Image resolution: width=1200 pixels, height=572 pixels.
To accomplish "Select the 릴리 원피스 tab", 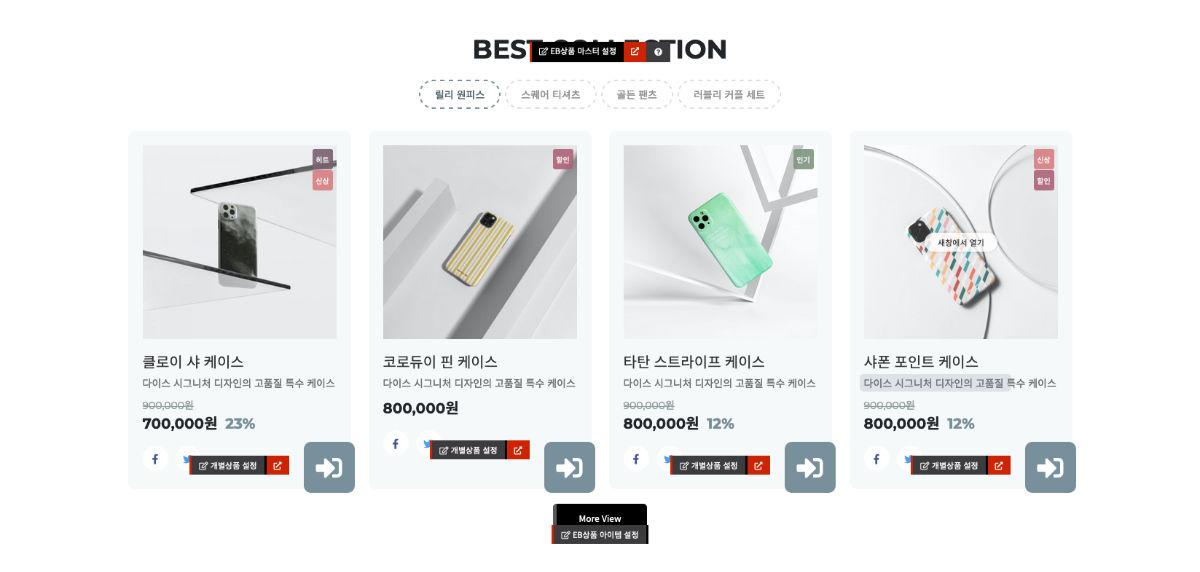I will [x=460, y=94].
